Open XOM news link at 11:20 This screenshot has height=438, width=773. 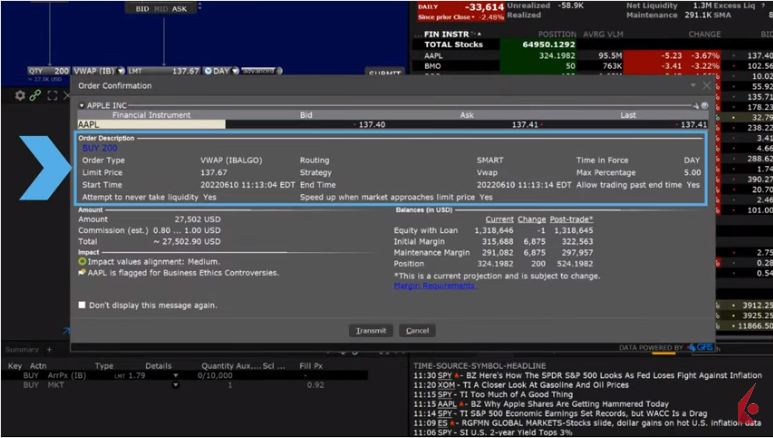[x=446, y=385]
